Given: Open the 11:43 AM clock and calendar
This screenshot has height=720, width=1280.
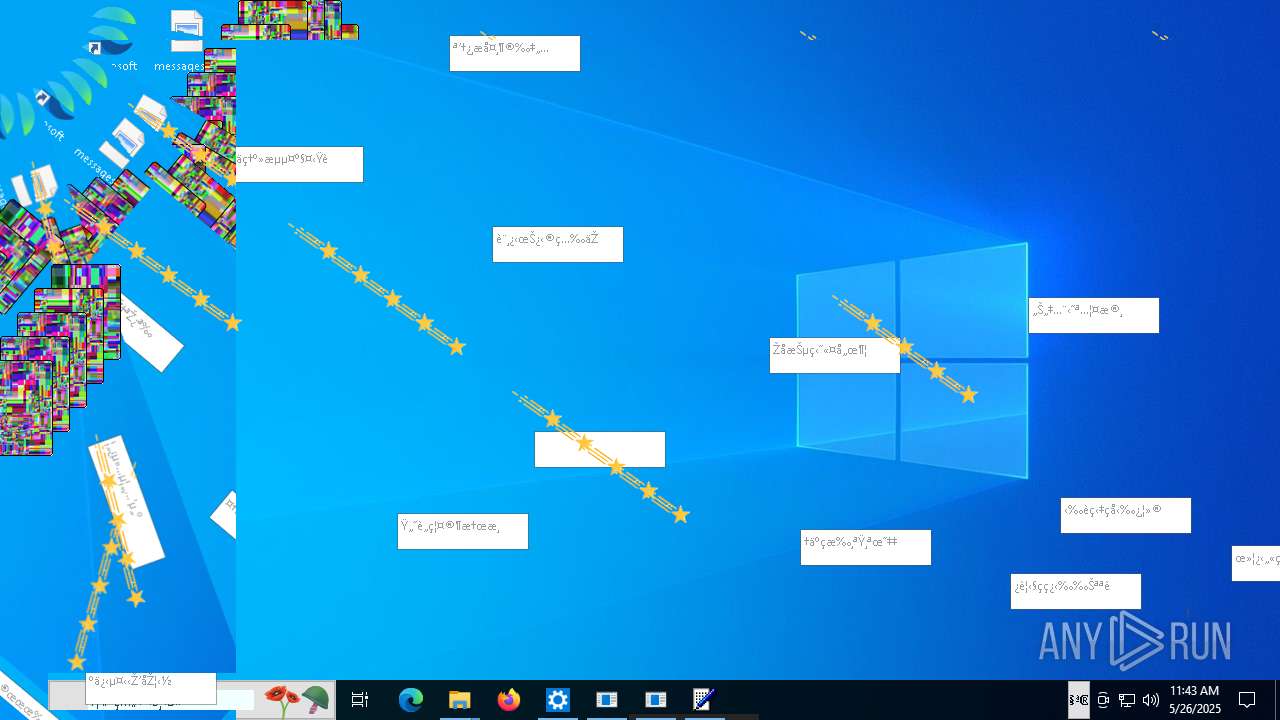Looking at the screenshot, I should (x=1195, y=700).
